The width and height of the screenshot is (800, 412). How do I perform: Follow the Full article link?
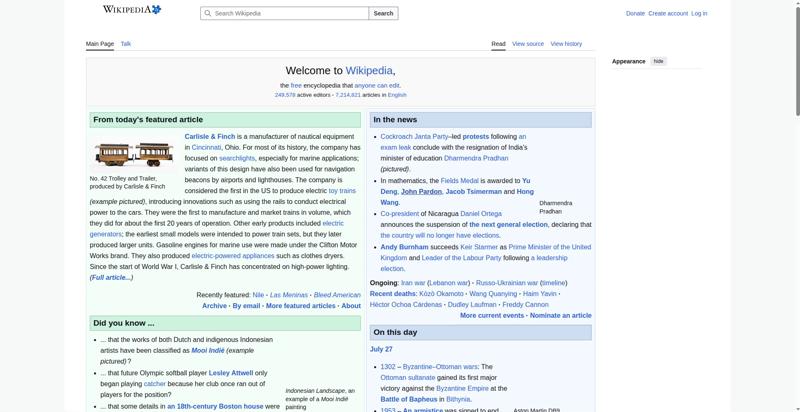point(111,277)
